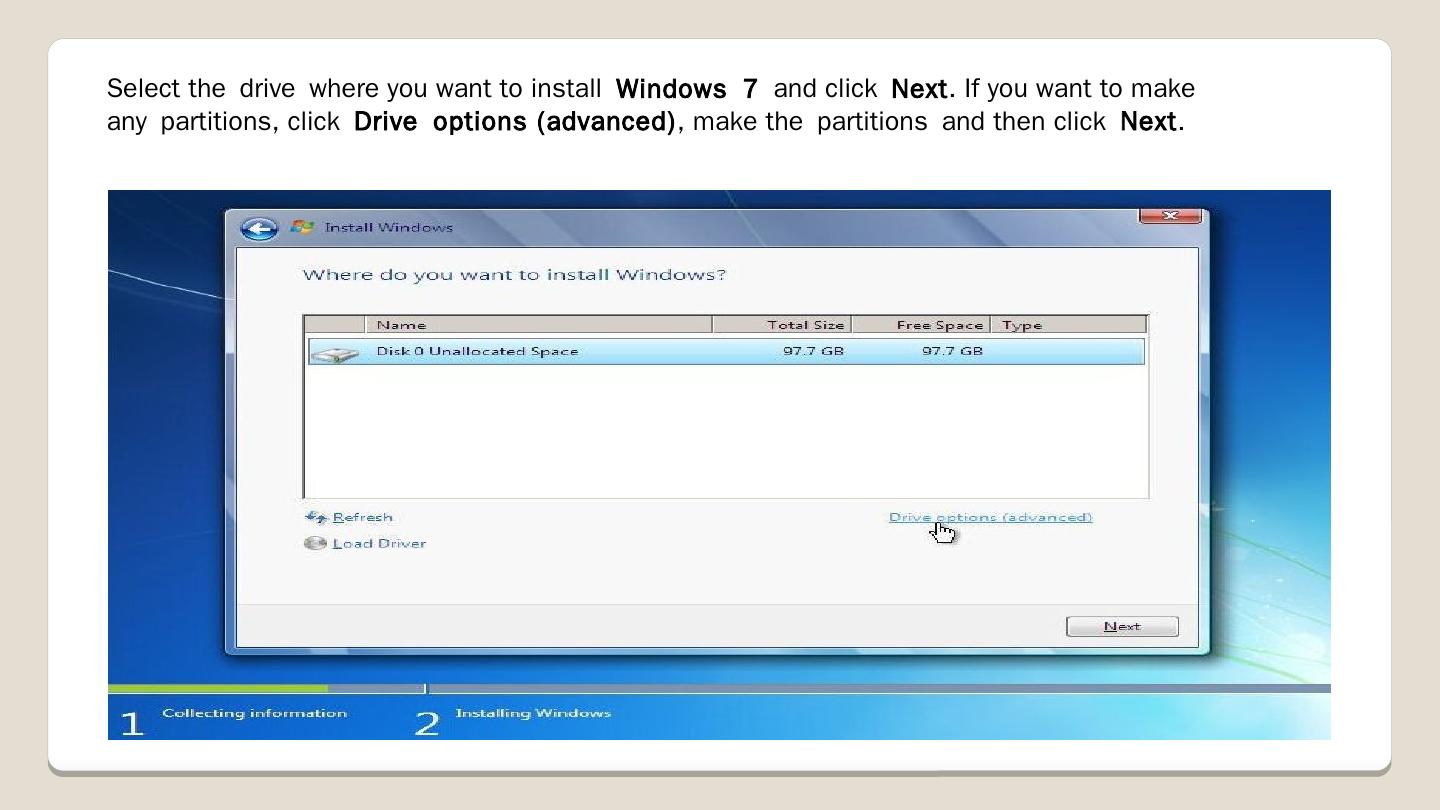Click the Windows flag icon in title bar
The height and width of the screenshot is (810, 1440).
(301, 227)
